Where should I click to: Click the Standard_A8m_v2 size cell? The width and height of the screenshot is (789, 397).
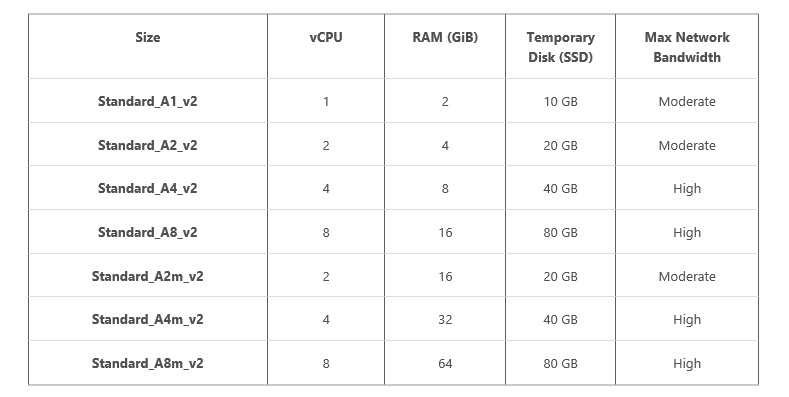[x=147, y=363]
